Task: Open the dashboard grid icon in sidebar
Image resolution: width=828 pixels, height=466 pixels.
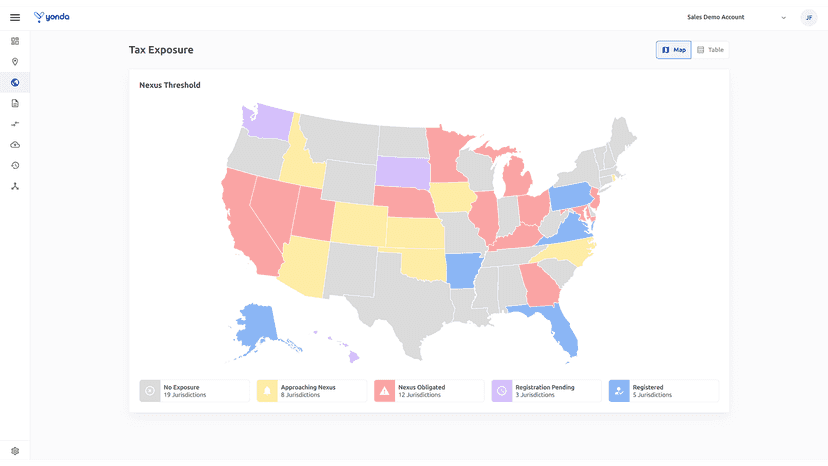Action: (x=15, y=41)
